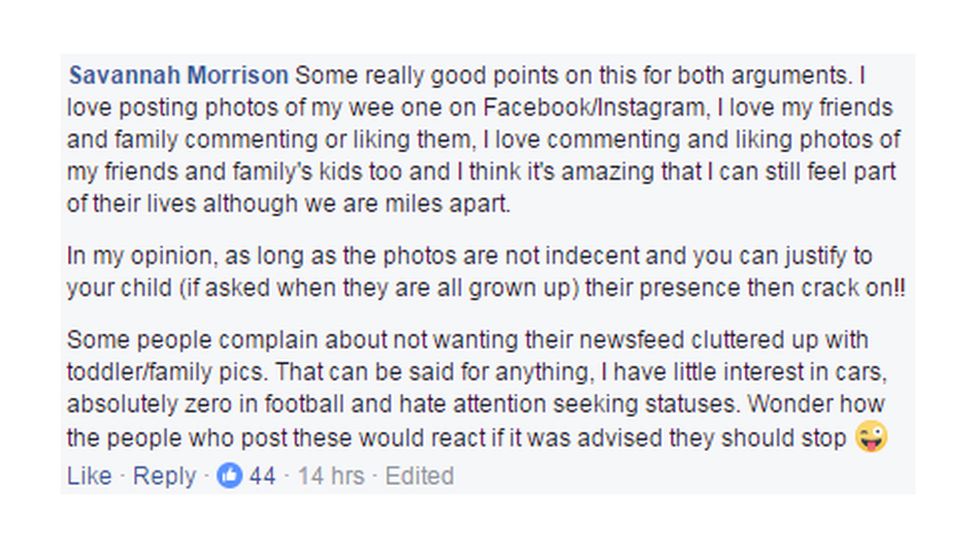This screenshot has height=549, width=976.
Task: Click the winking tongue-out emoji
Action: point(871,438)
